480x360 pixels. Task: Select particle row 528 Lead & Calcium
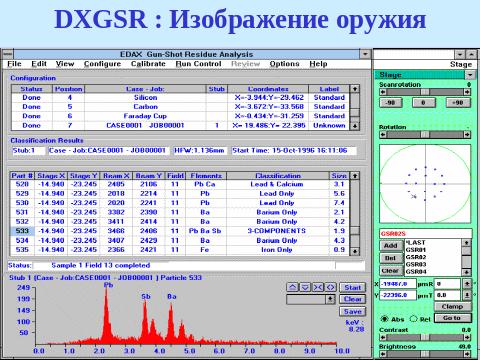180,184
